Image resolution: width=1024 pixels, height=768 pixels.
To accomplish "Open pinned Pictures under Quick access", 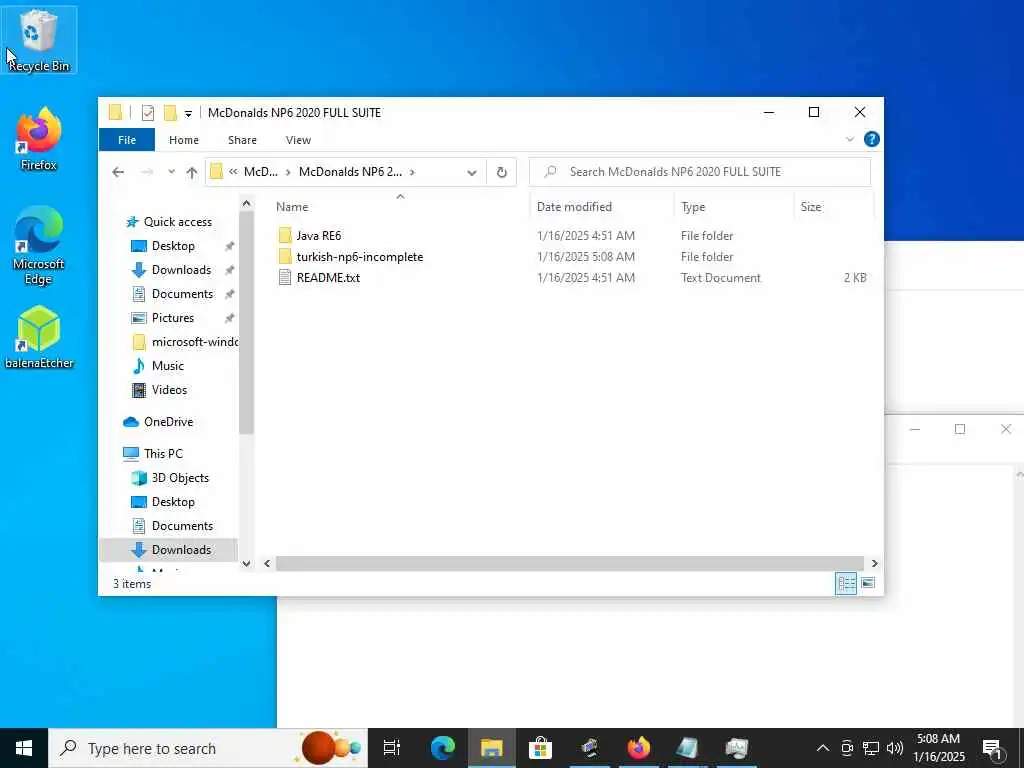I will click(x=172, y=318).
